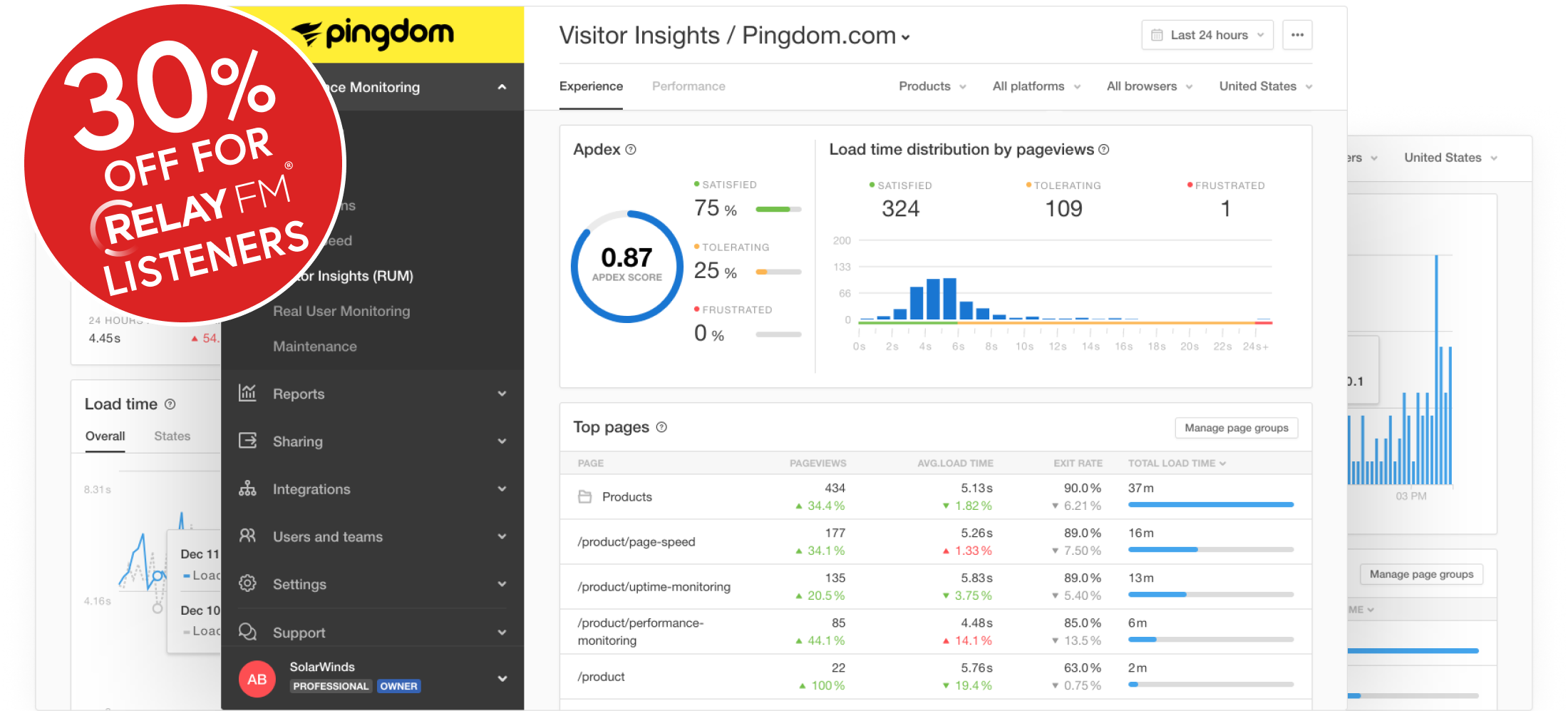Click Manage page groups in background window

pos(1421,574)
